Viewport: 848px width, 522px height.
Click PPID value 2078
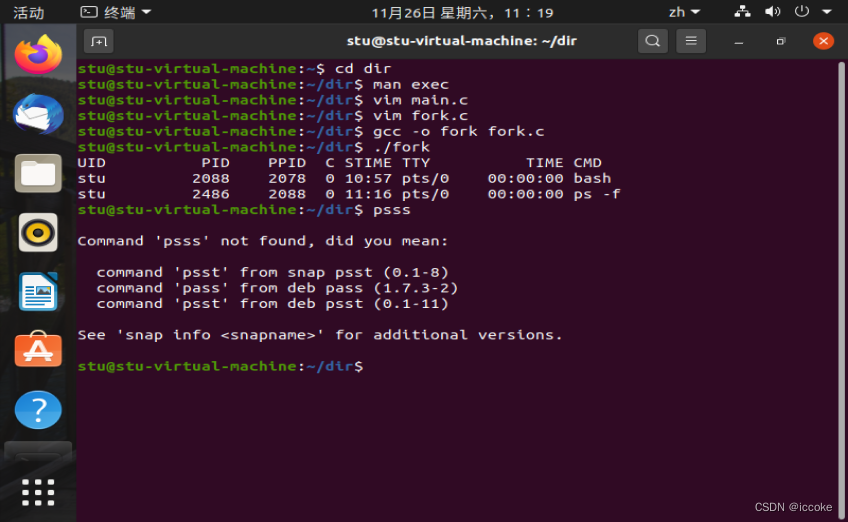coord(287,179)
